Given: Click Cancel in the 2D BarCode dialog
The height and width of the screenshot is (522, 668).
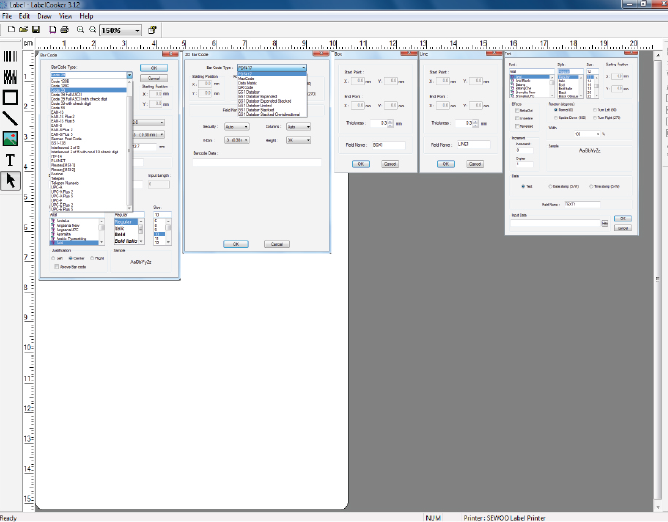Looking at the screenshot, I should tap(277, 244).
